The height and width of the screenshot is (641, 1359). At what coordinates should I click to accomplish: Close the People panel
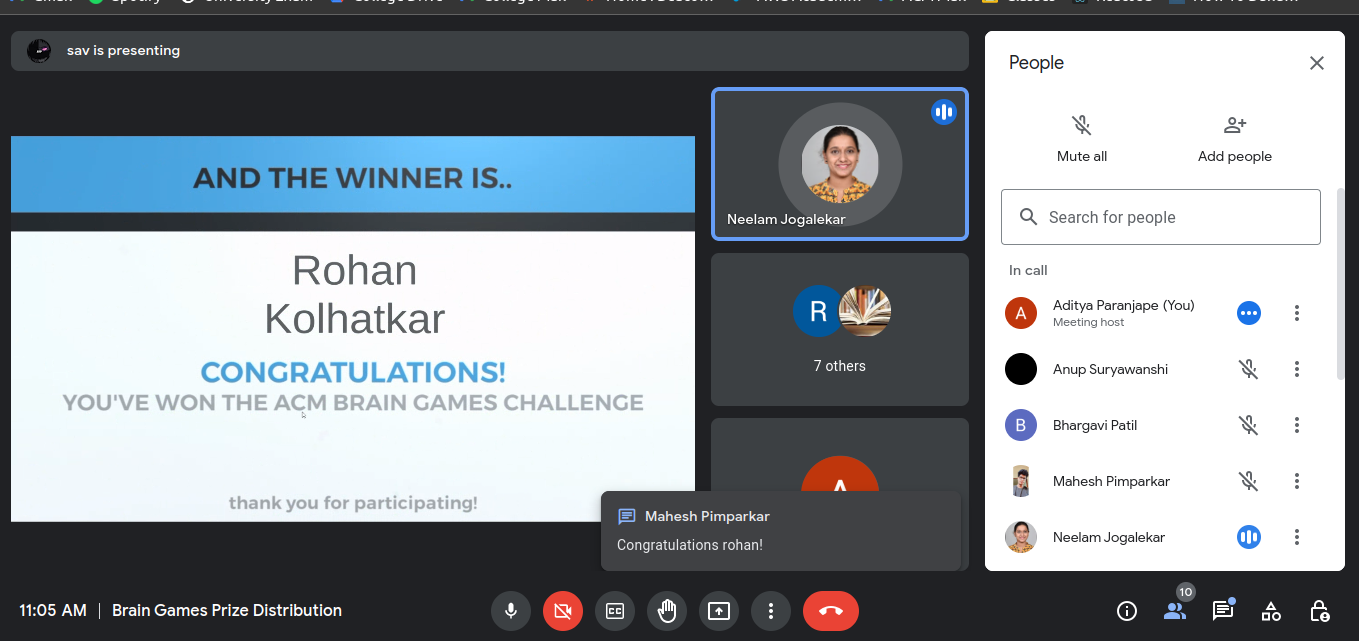(x=1317, y=63)
